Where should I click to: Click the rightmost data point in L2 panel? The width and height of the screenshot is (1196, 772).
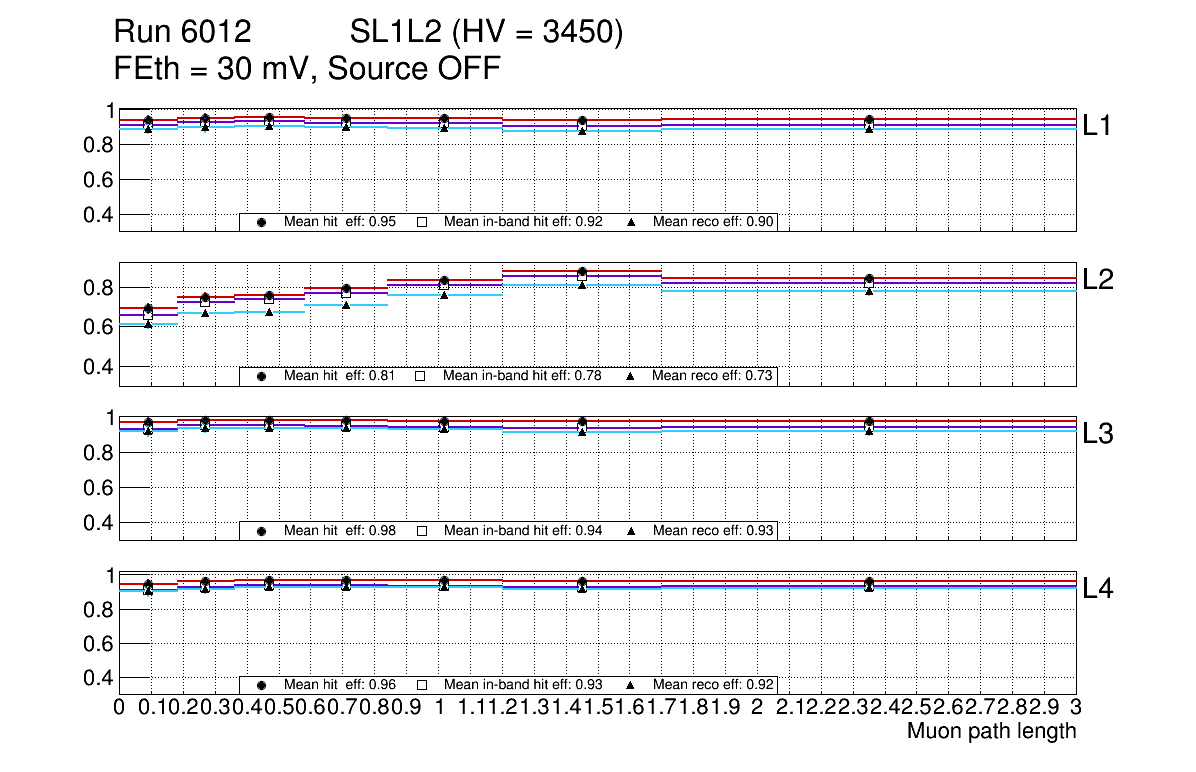[x=869, y=280]
